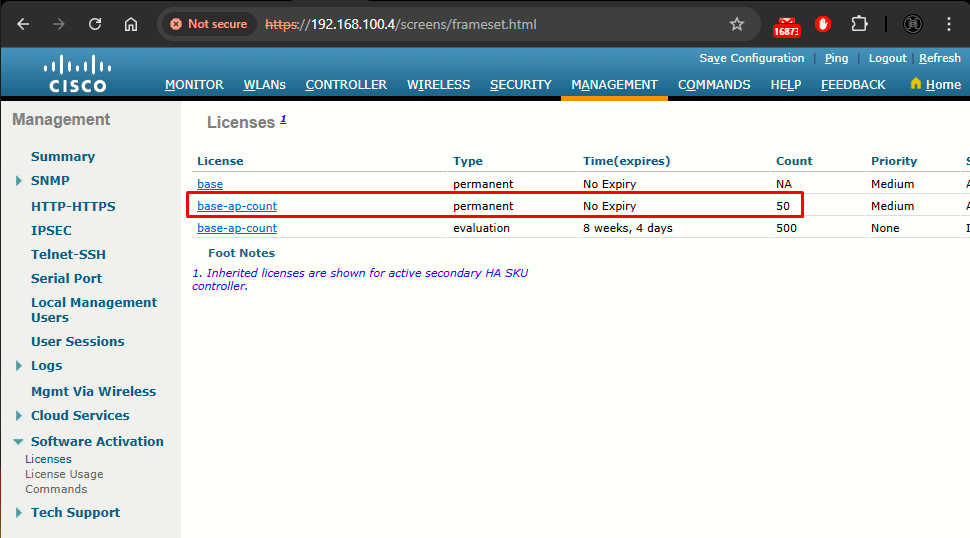Click the Home link text
This screenshot has height=538, width=970.
click(x=943, y=85)
